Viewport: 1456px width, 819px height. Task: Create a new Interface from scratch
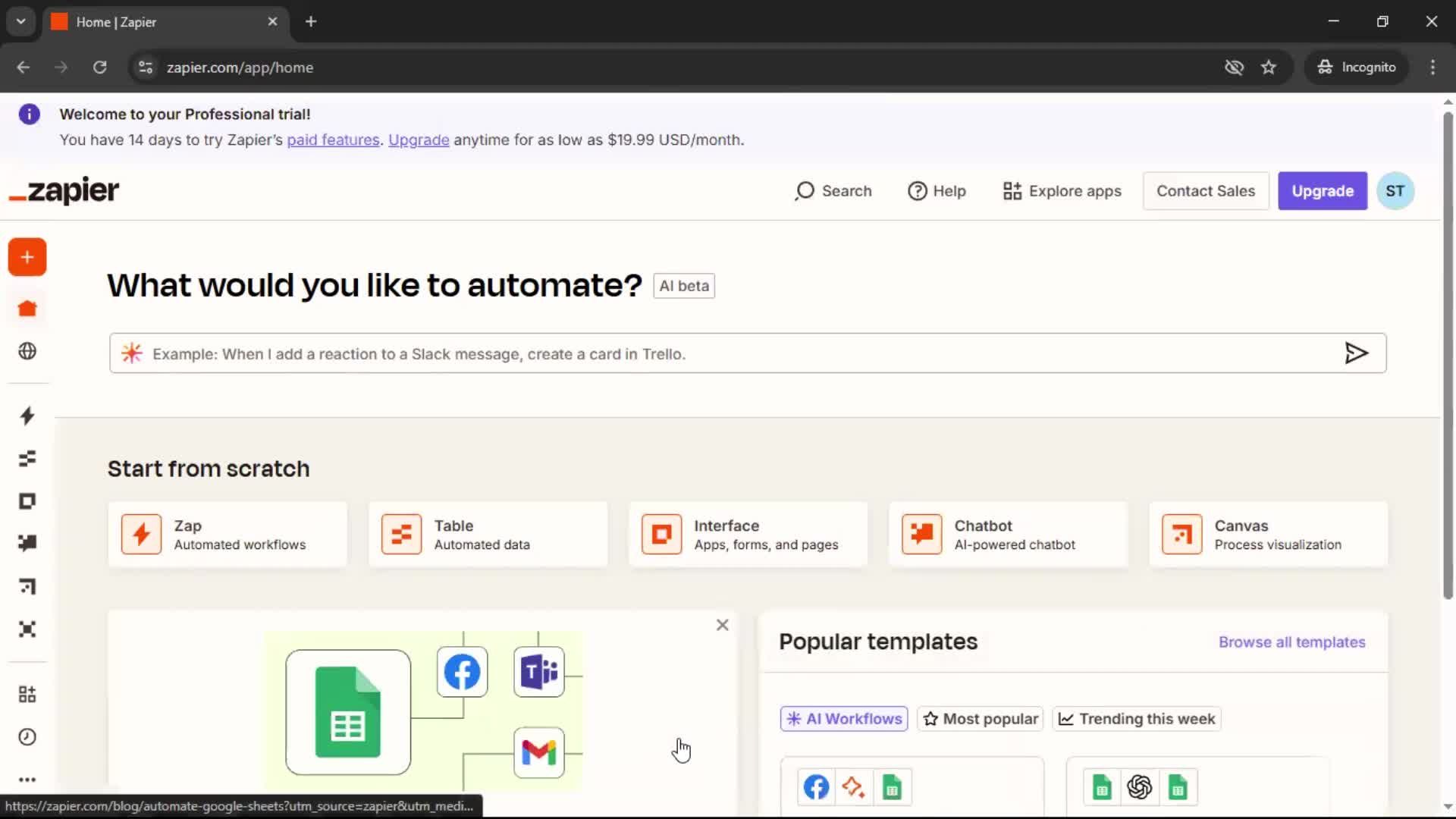748,534
